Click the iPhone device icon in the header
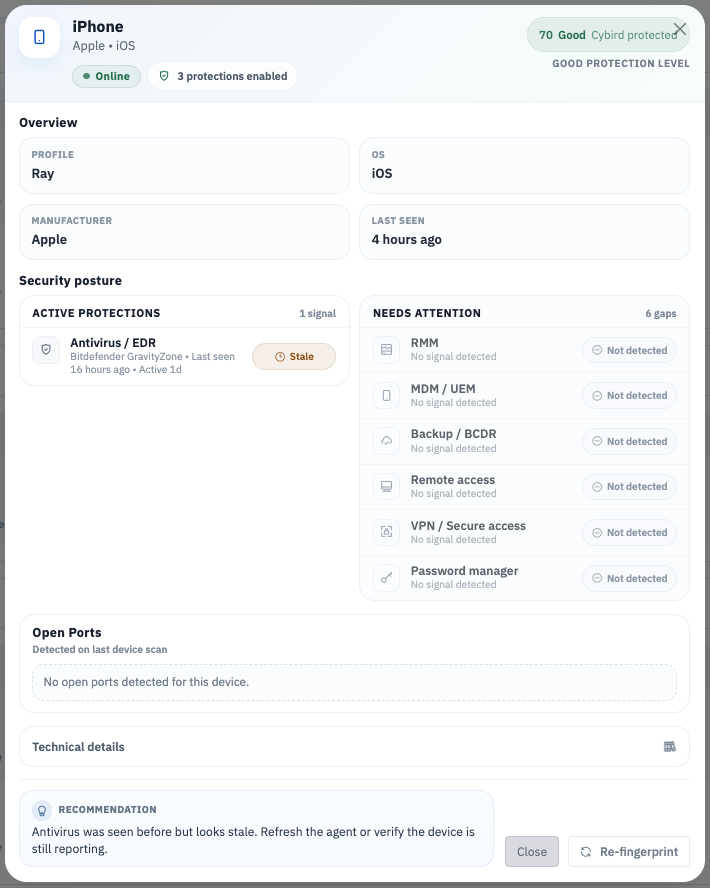This screenshot has height=888, width=710. point(39,37)
